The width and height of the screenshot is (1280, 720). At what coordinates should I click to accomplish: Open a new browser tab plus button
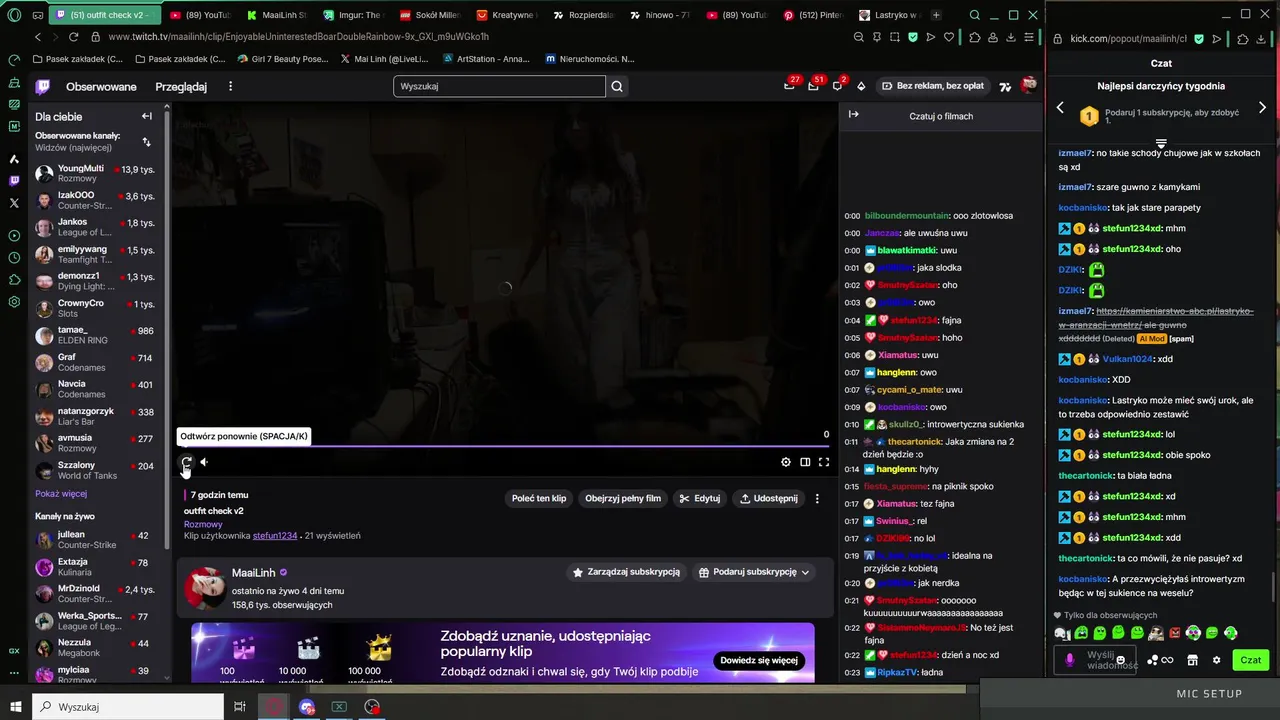pyautogui.click(x=936, y=15)
